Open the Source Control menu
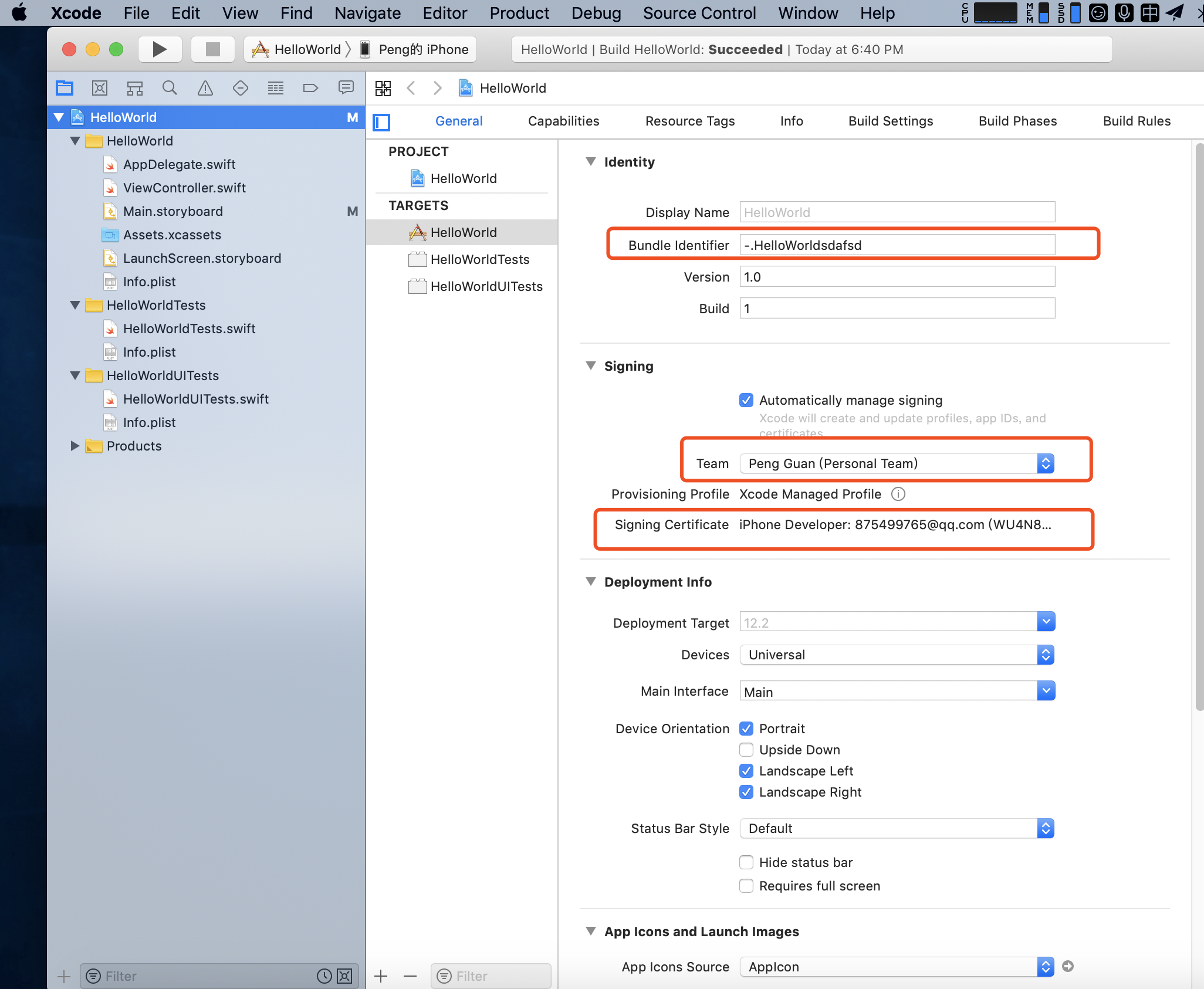The height and width of the screenshot is (989, 1204). coord(699,13)
